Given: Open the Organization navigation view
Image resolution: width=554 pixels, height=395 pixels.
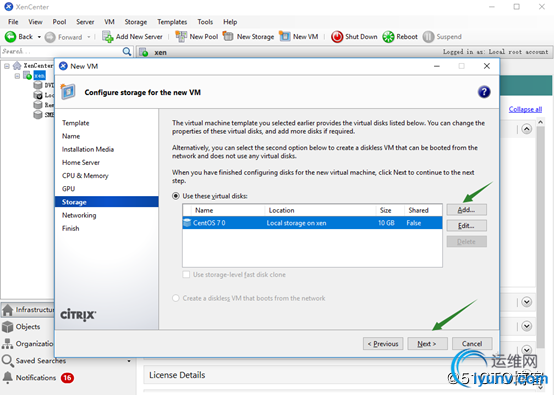Looking at the screenshot, I should click(28, 344).
